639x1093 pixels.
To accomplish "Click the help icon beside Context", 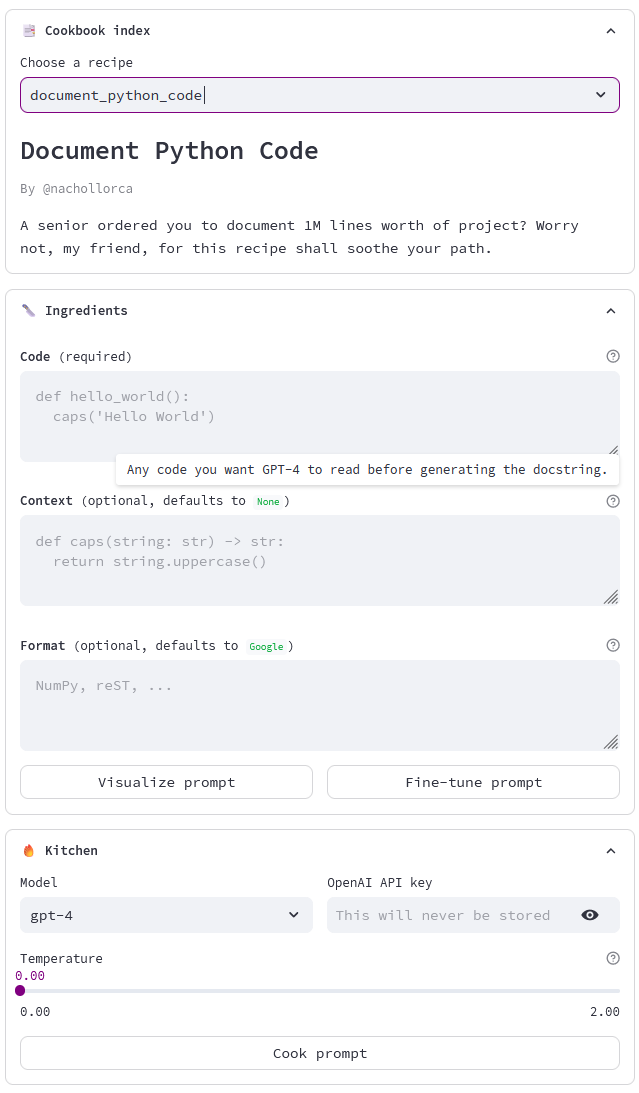I will click(613, 501).
